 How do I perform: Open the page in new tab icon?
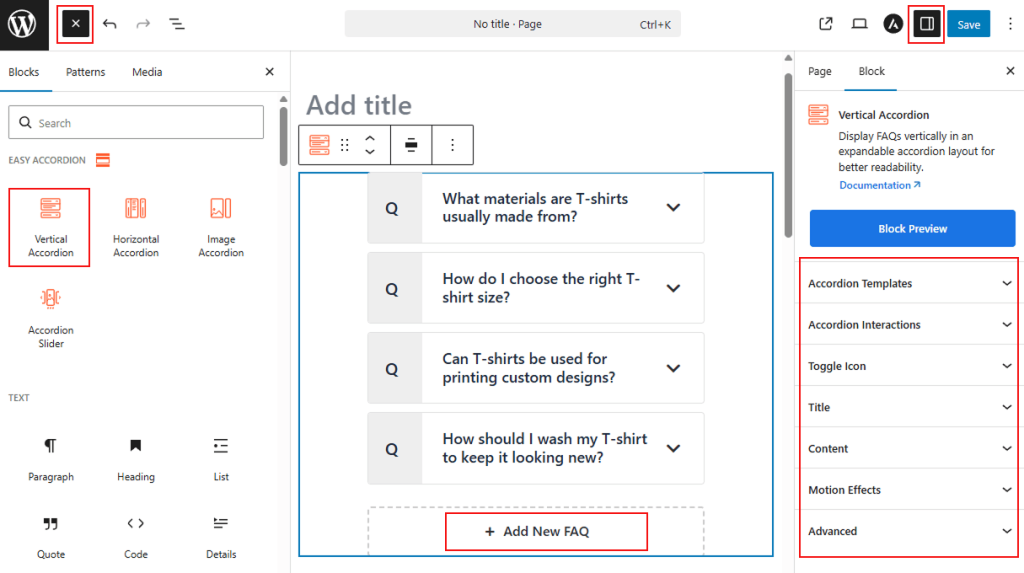coord(826,24)
